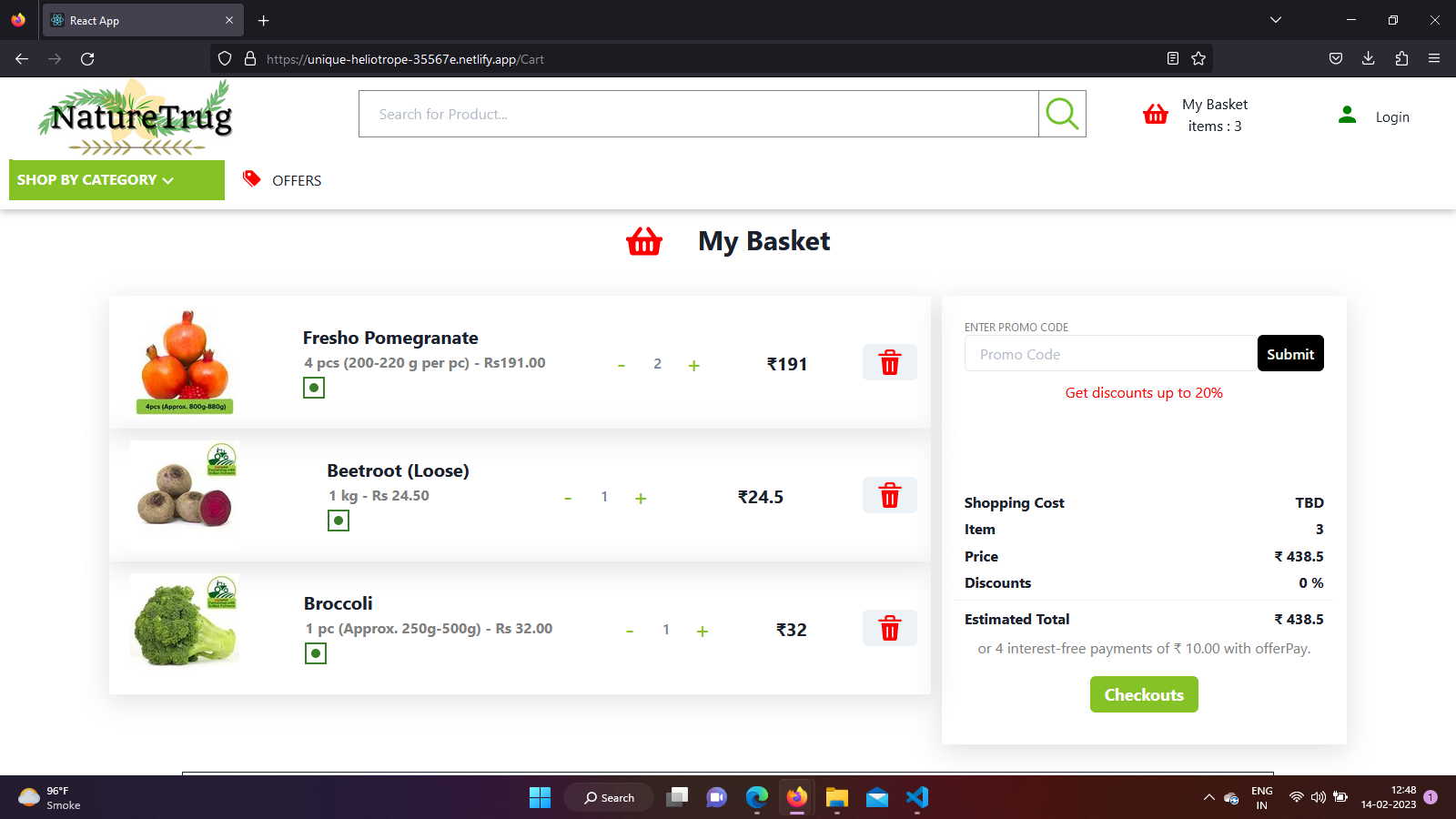The height and width of the screenshot is (819, 1456).
Task: Click the Fresho Pomegranate product name
Action: pos(390,338)
